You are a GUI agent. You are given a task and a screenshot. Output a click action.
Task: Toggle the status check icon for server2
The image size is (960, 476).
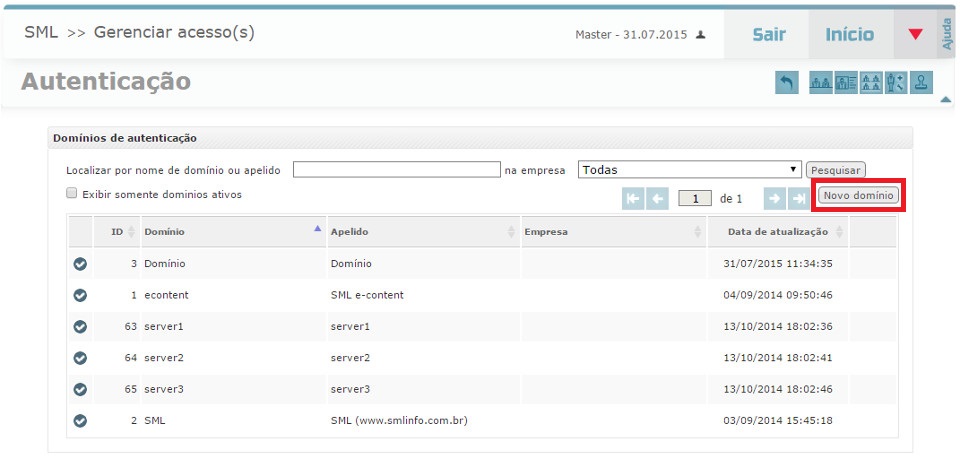[81, 357]
